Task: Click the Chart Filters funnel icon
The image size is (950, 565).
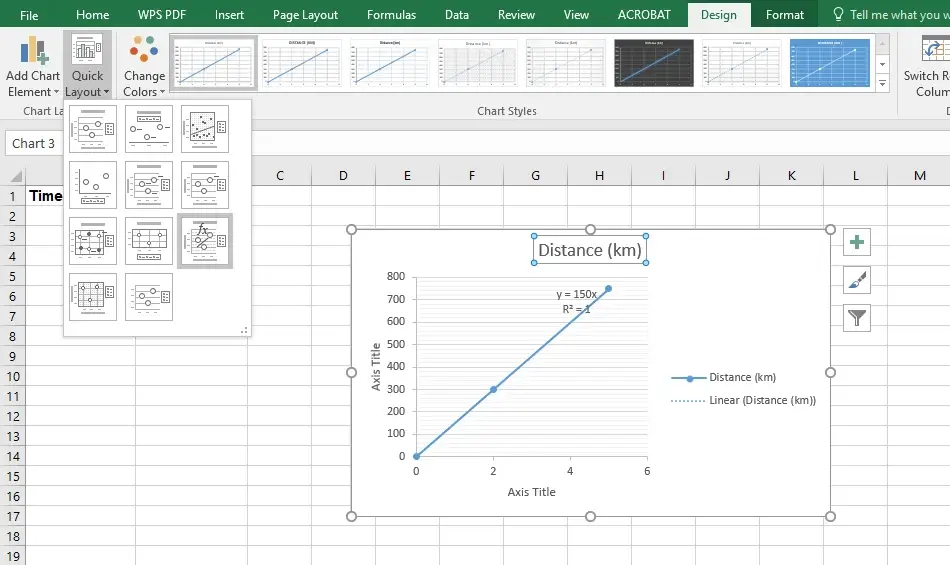Action: (x=857, y=319)
